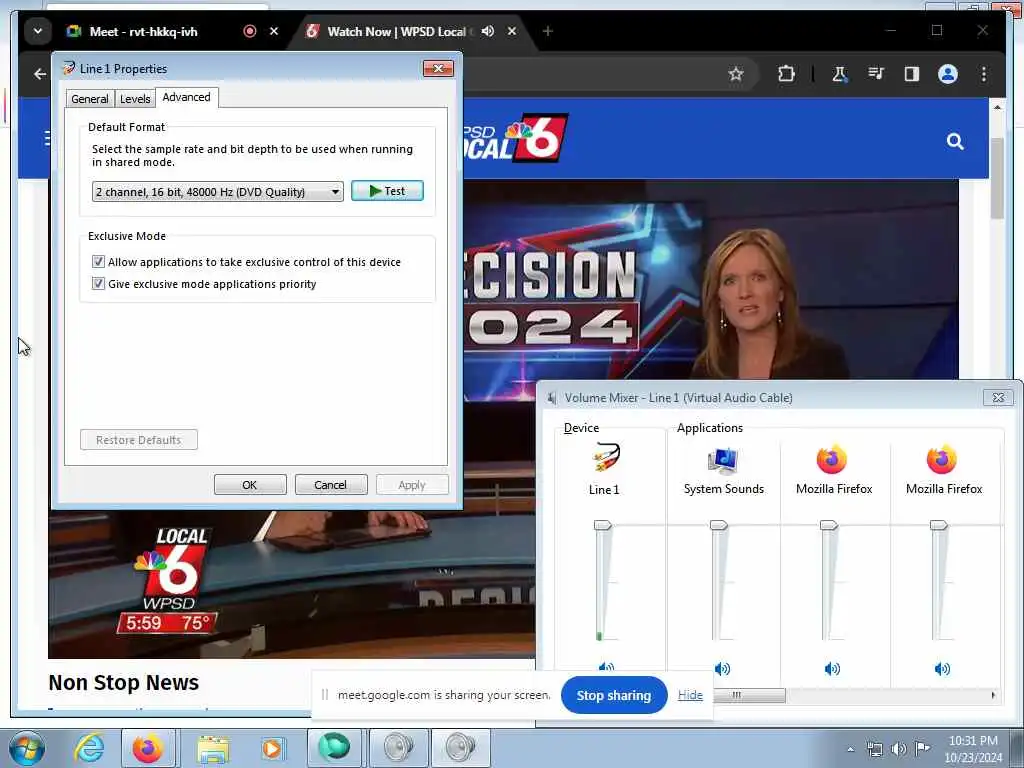Screen dimensions: 1024x768
Task: Click the browser back arrow
Action: 40,74
